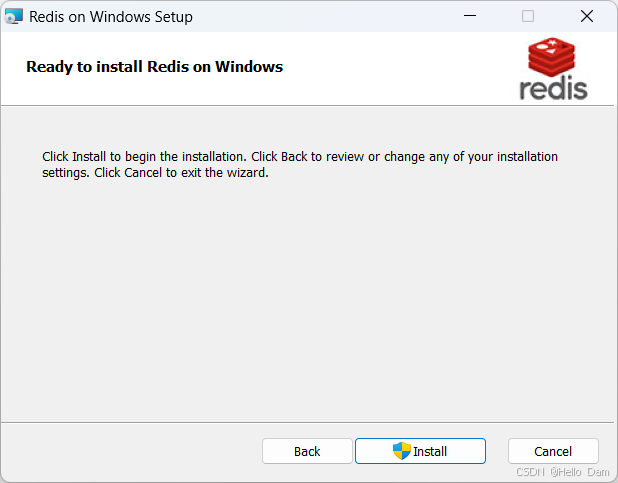Click the empty title bar space beside the window title

(320, 17)
